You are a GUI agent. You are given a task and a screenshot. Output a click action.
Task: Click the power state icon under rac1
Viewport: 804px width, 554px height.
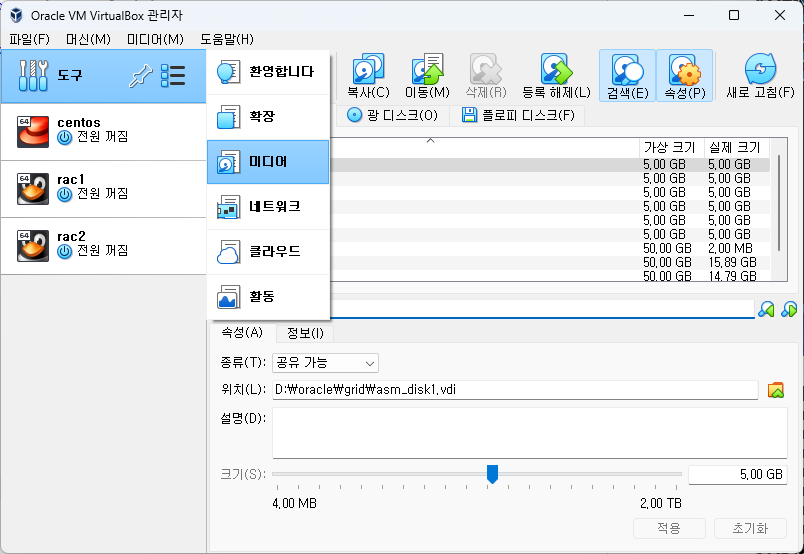point(64,194)
